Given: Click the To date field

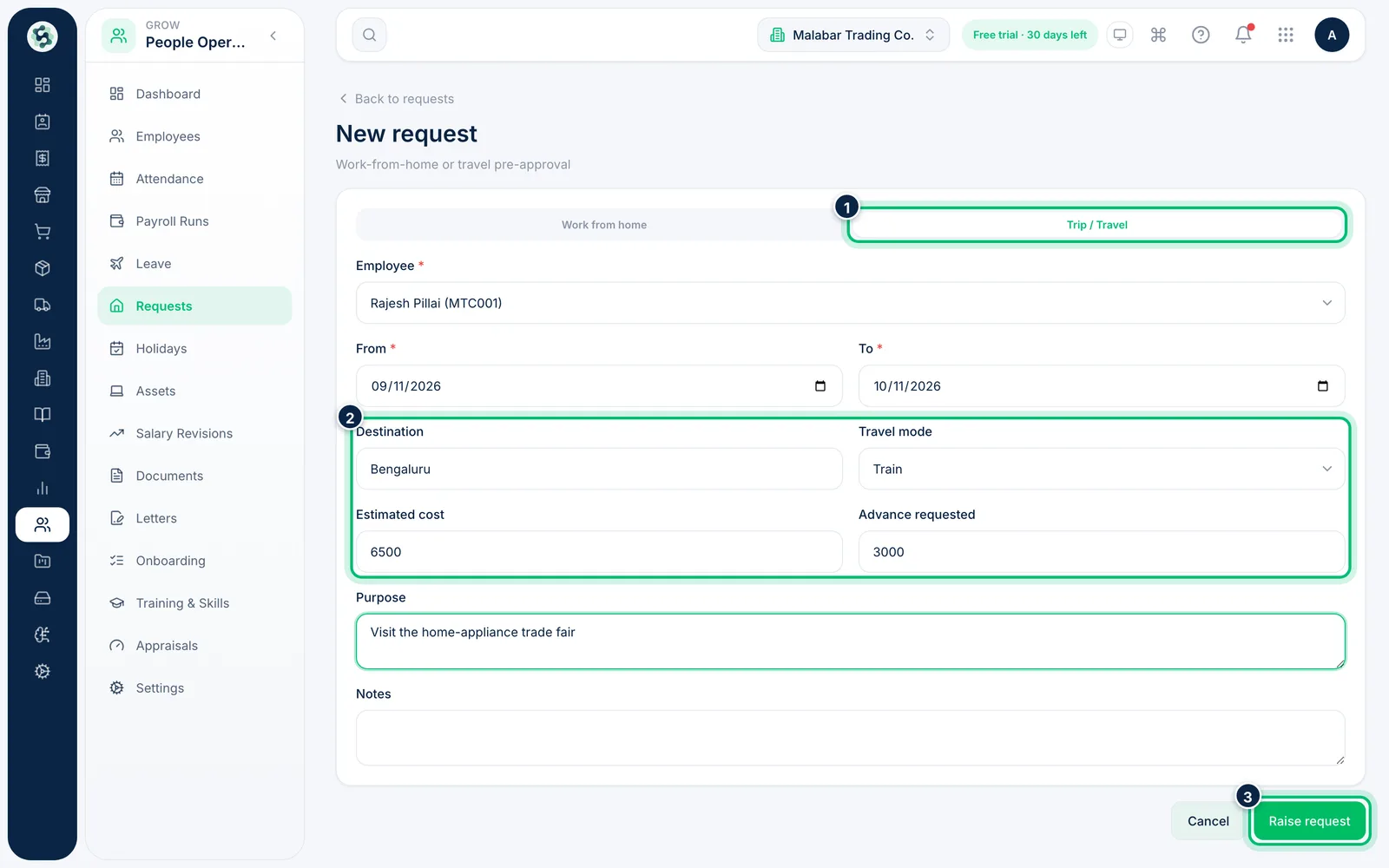Looking at the screenshot, I should click(1101, 386).
